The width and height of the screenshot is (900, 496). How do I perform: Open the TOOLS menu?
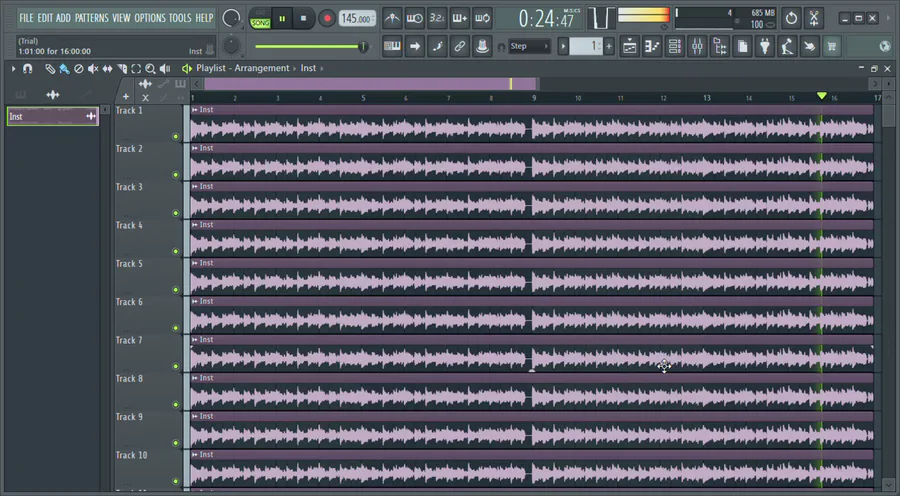[180, 18]
